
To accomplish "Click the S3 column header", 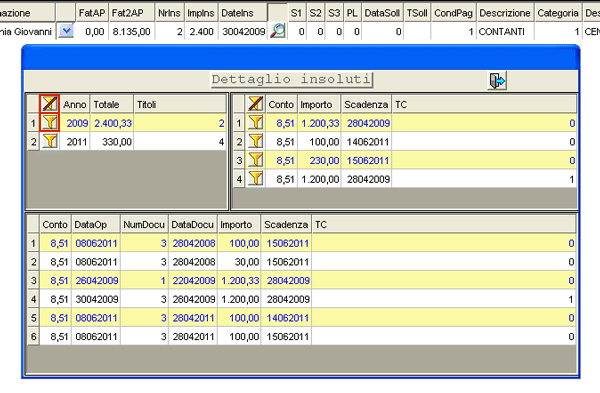I will tap(334, 13).
